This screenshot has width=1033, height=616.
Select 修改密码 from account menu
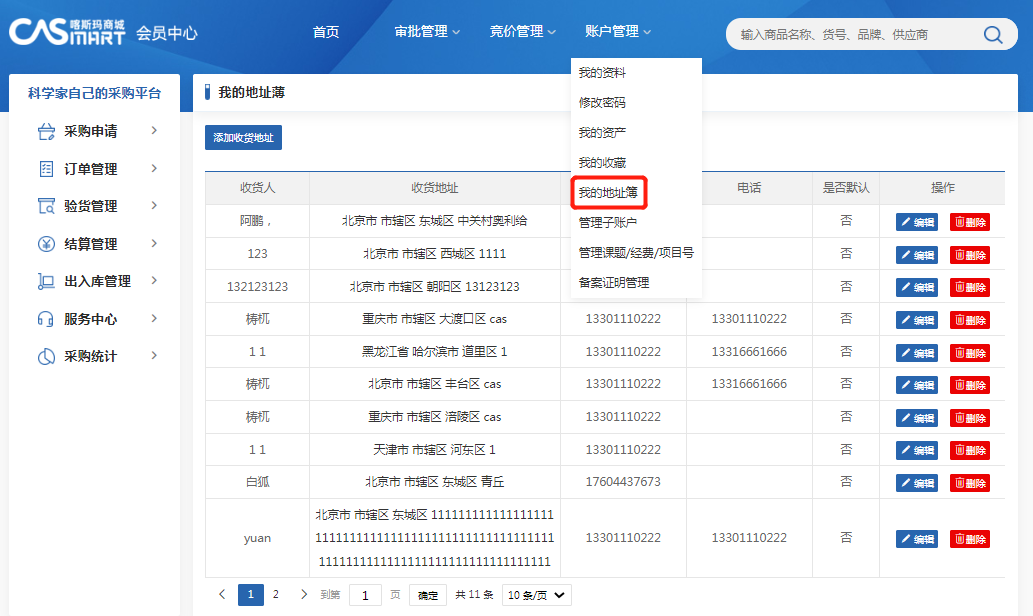click(x=602, y=103)
